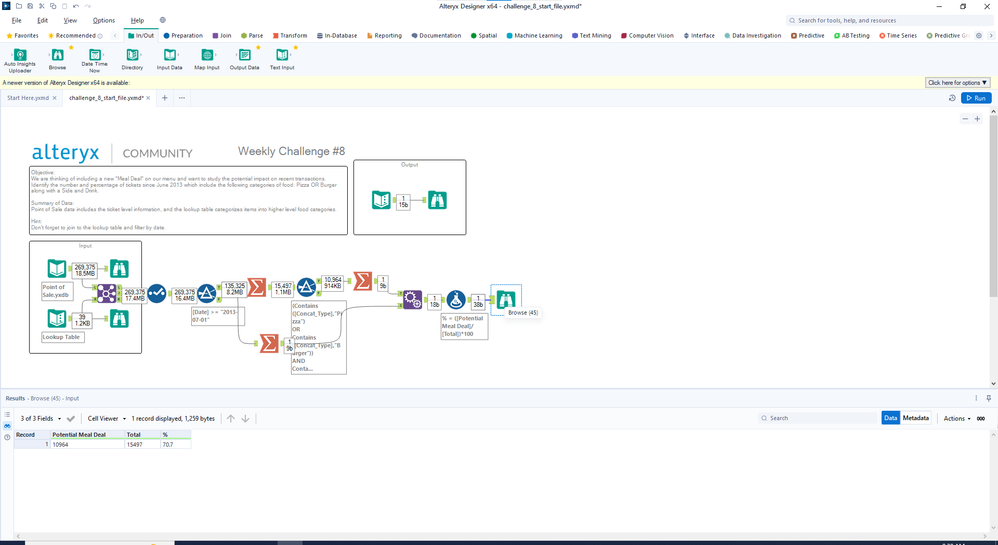Zoom out on canvas with minus button
998x545 pixels.
click(x=965, y=119)
